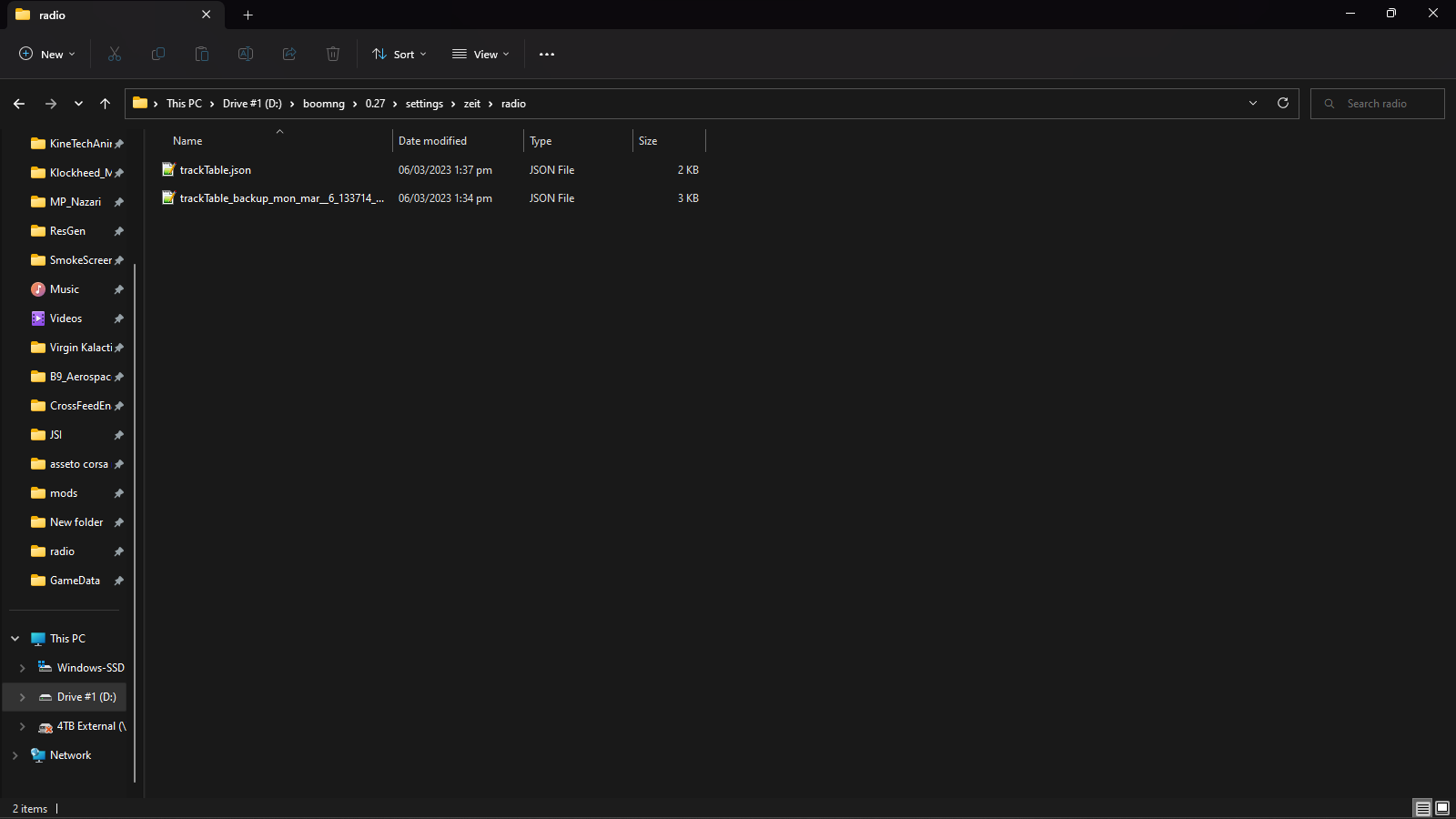Click the trackTable_backup file icon
The image size is (1456, 819).
coord(168,197)
